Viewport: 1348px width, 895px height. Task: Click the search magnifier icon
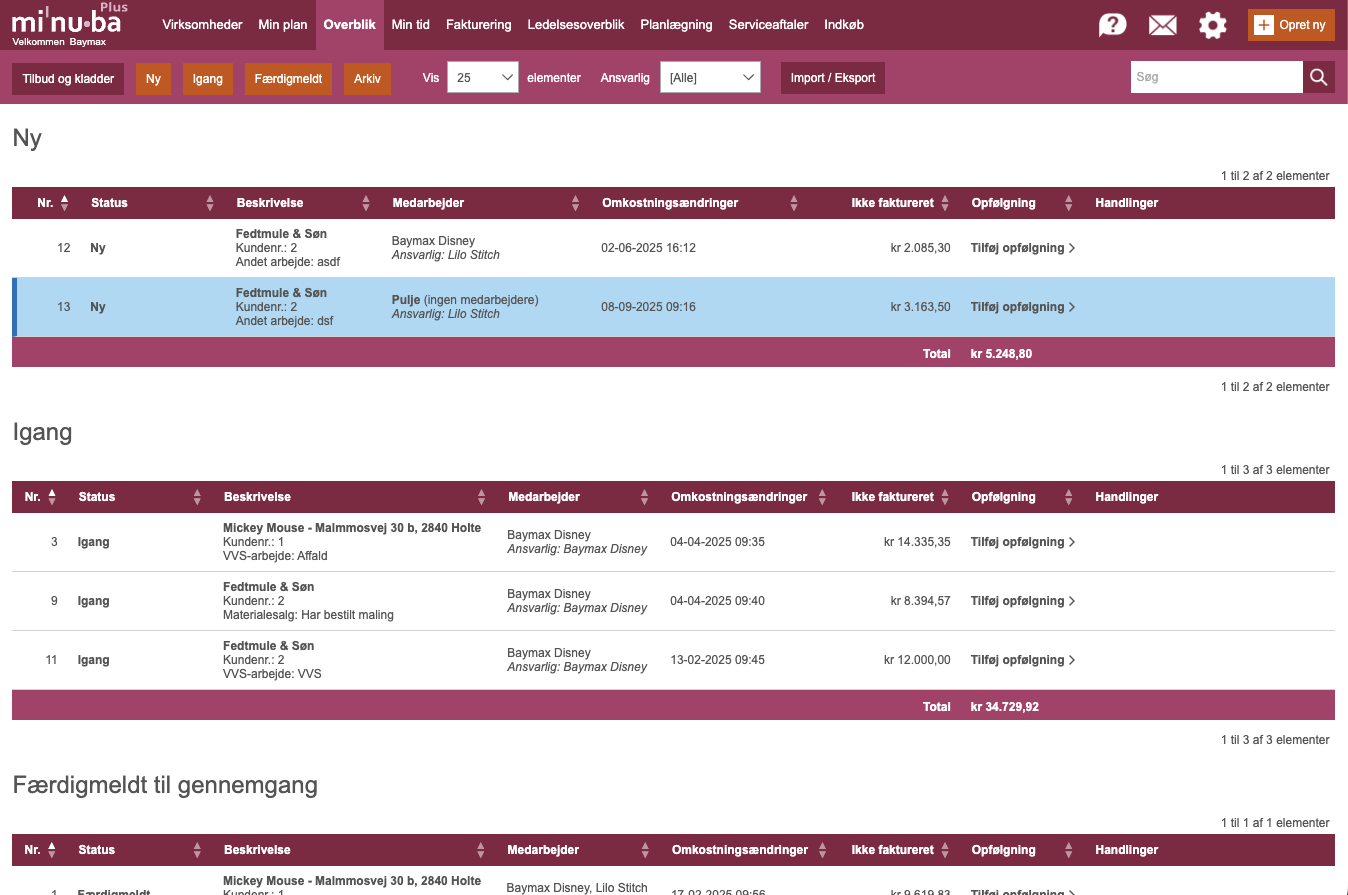[x=1318, y=77]
